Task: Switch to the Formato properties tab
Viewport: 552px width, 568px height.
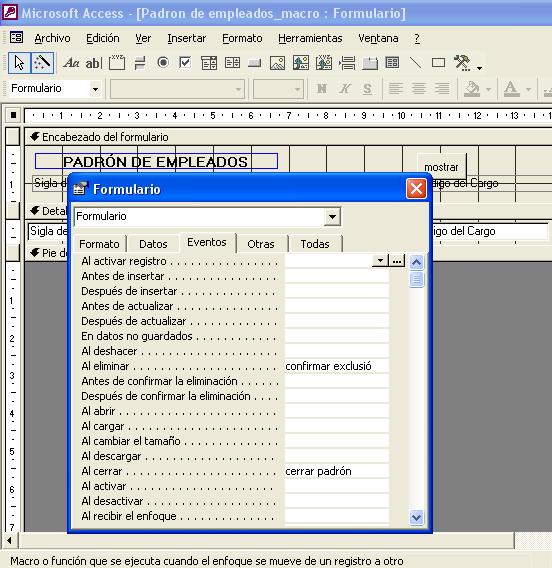Action: 99,244
